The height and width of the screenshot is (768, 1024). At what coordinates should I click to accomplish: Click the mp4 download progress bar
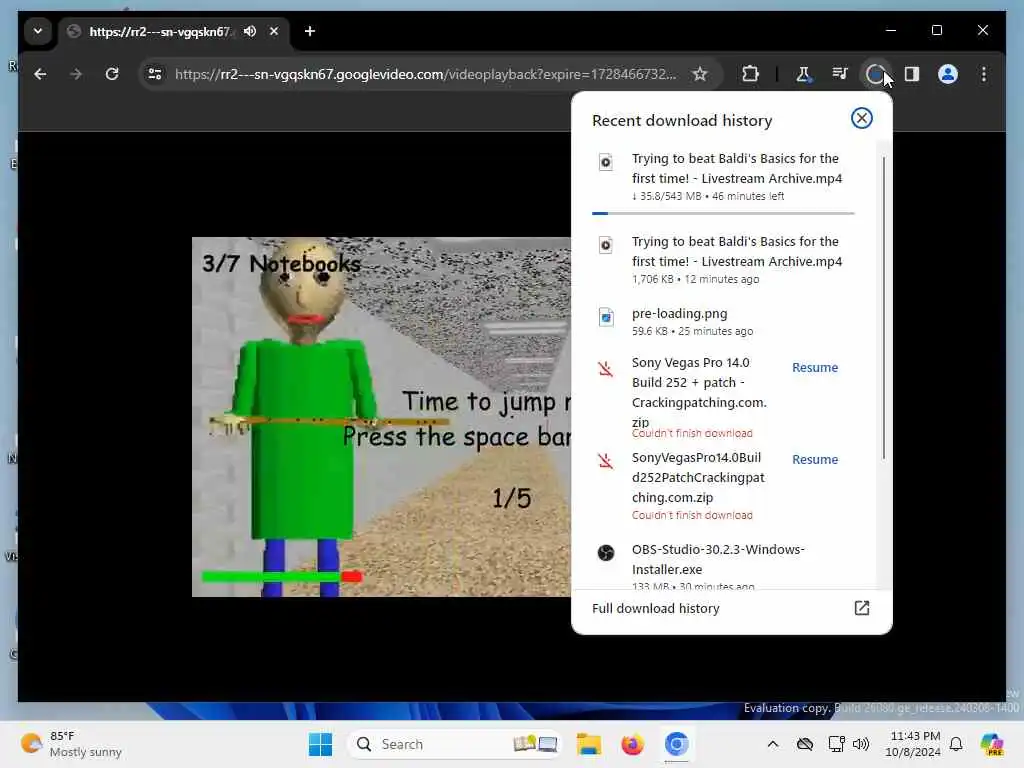tap(723, 213)
